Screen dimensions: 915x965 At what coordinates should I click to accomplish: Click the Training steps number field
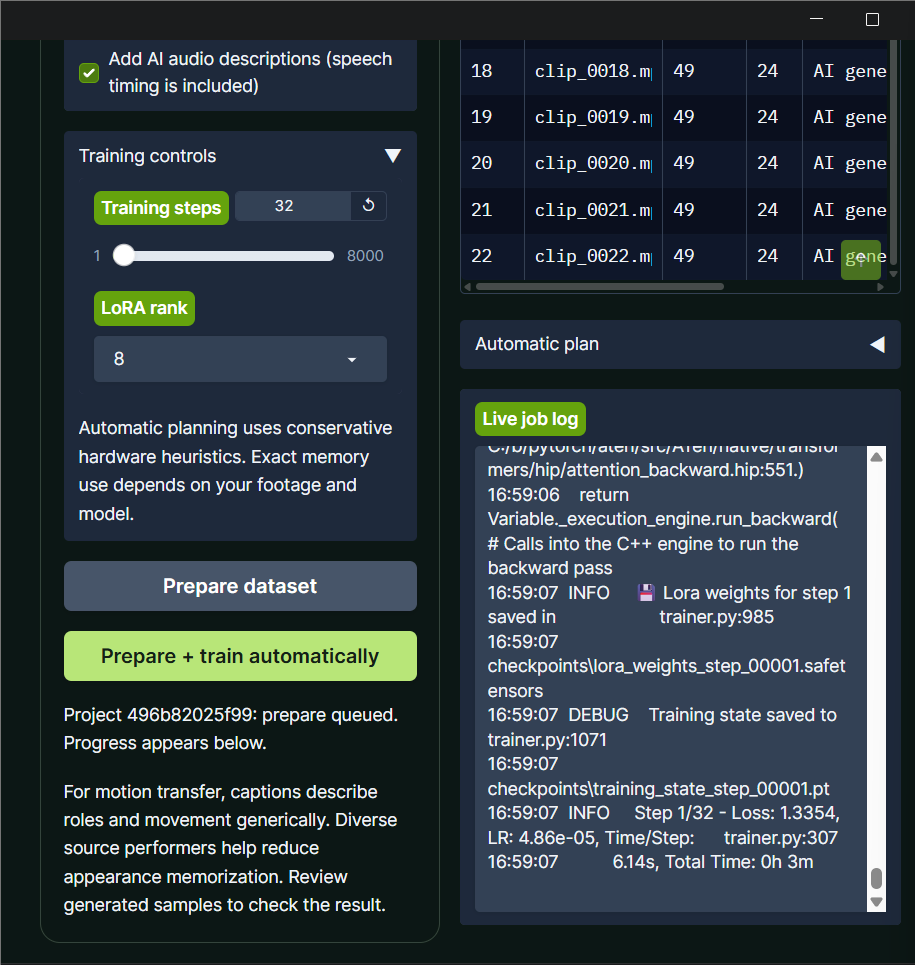pyautogui.click(x=293, y=206)
